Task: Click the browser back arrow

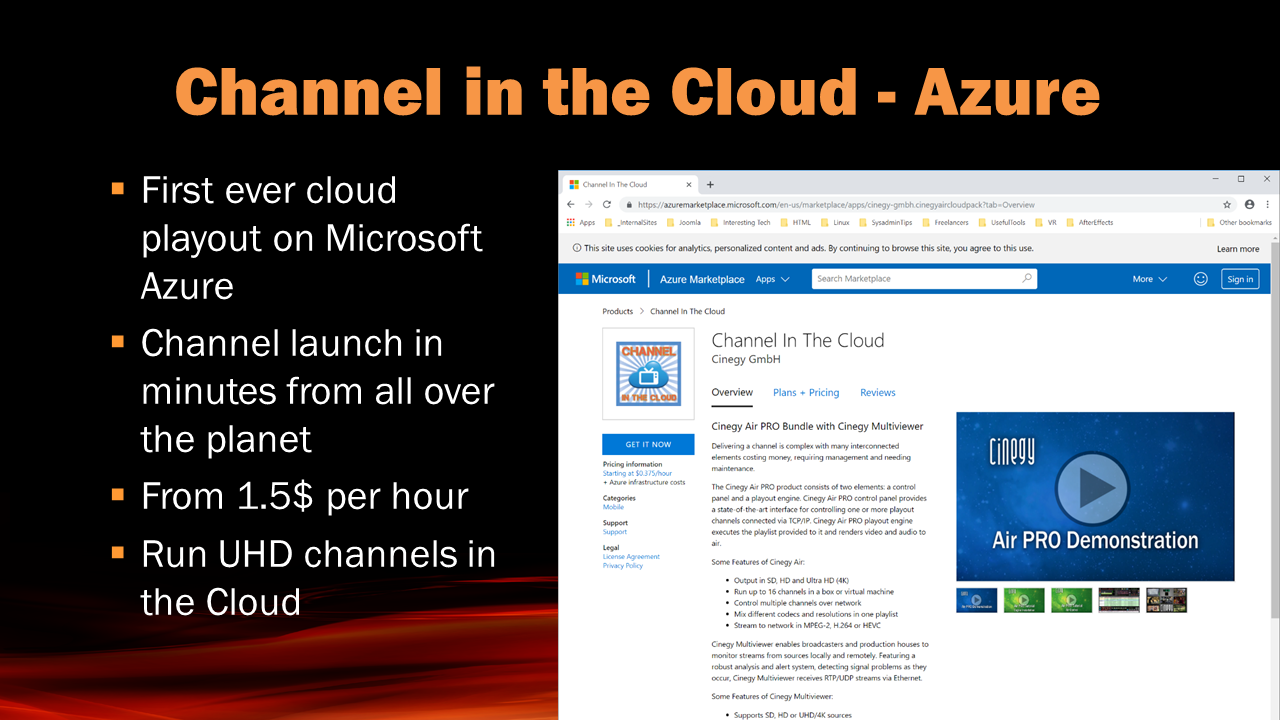Action: click(x=570, y=204)
